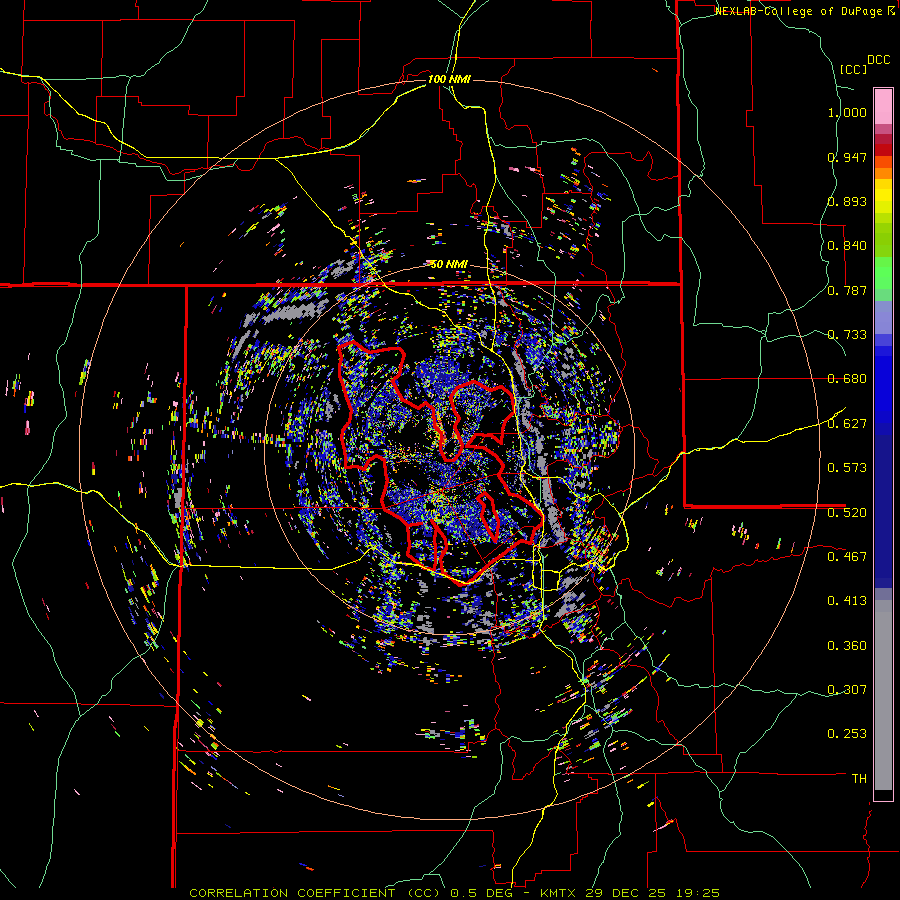Click the [CC] units label above the scale
Viewport: 900px width, 900px height.
click(x=853, y=69)
